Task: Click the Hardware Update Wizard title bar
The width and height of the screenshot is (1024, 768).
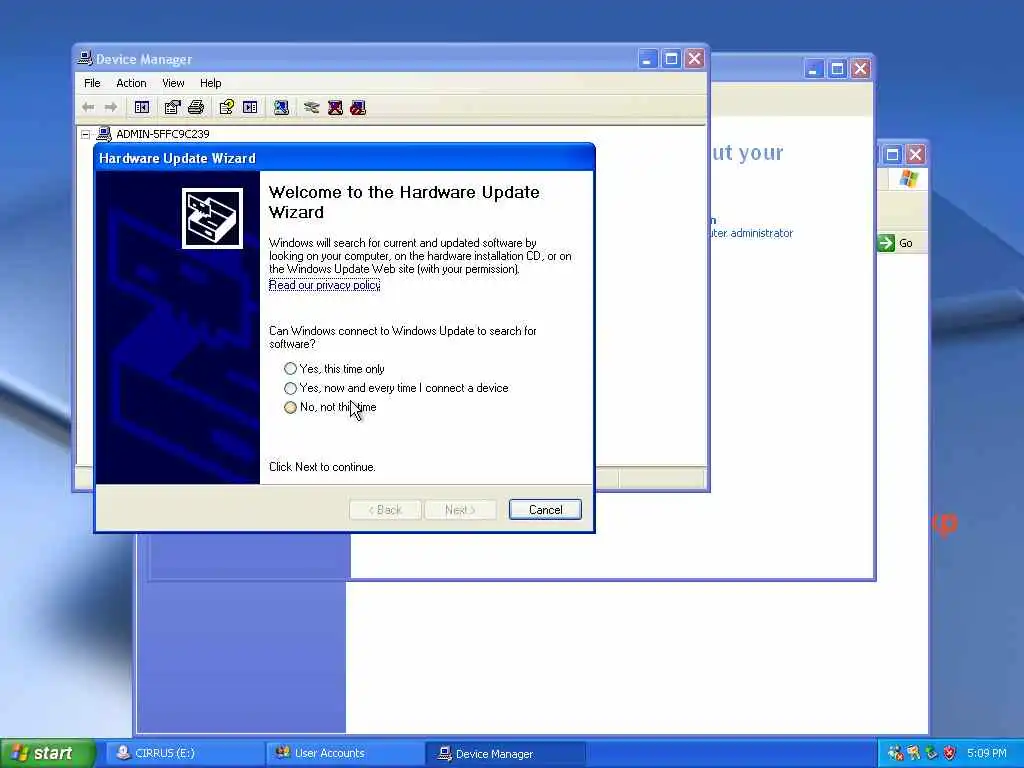Action: pyautogui.click(x=344, y=158)
